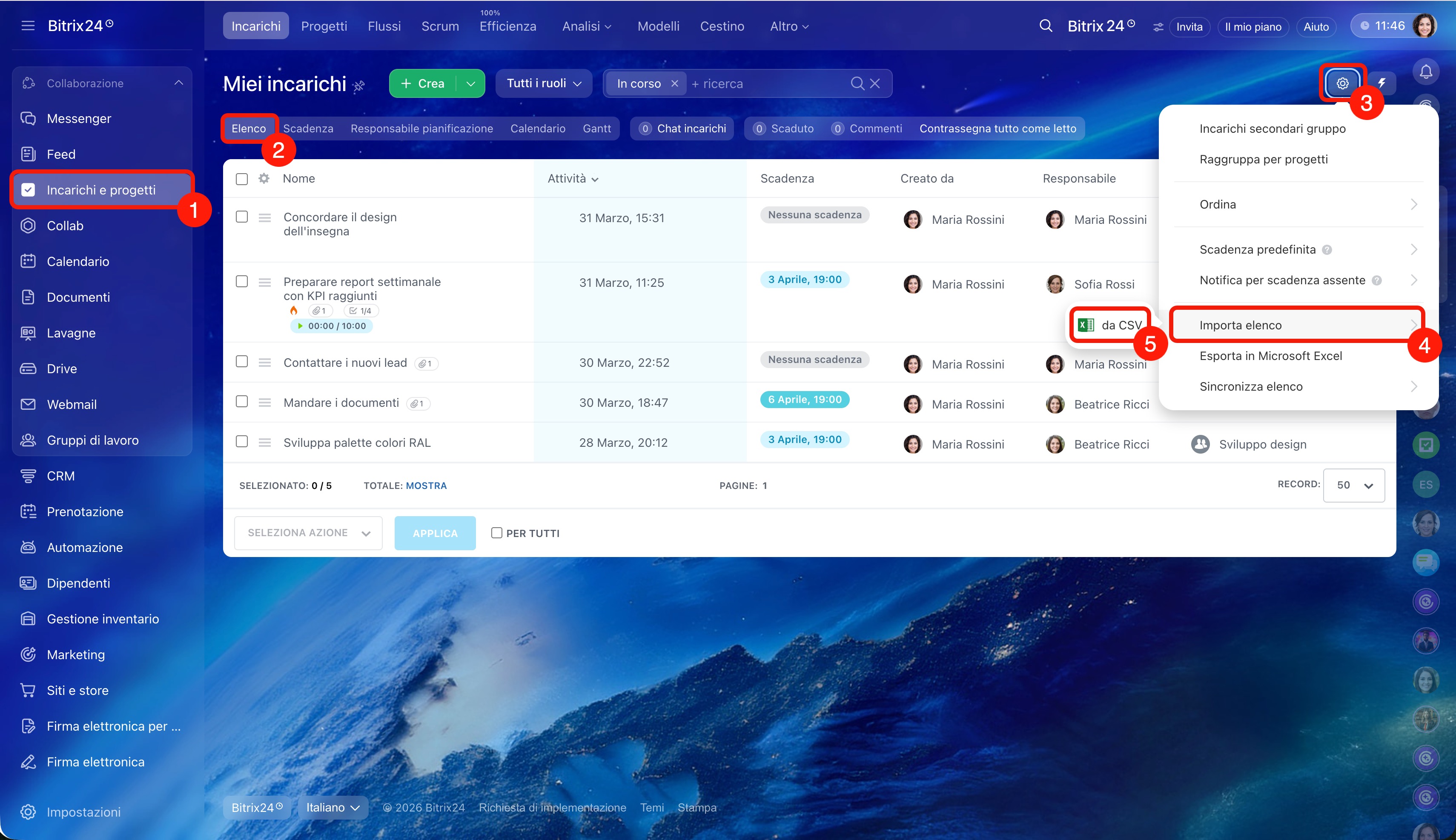1456x840 pixels.
Task: Check the Contattare i nuovi lead checkbox
Action: tap(242, 362)
